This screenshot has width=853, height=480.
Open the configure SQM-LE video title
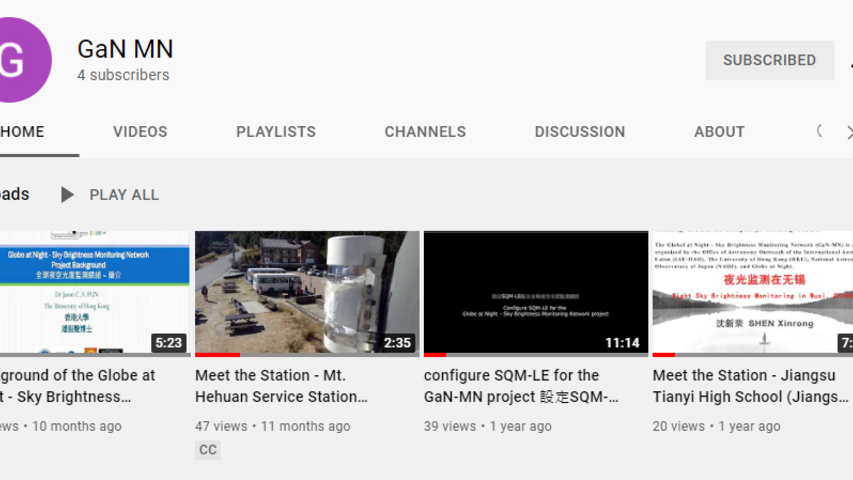coord(521,386)
